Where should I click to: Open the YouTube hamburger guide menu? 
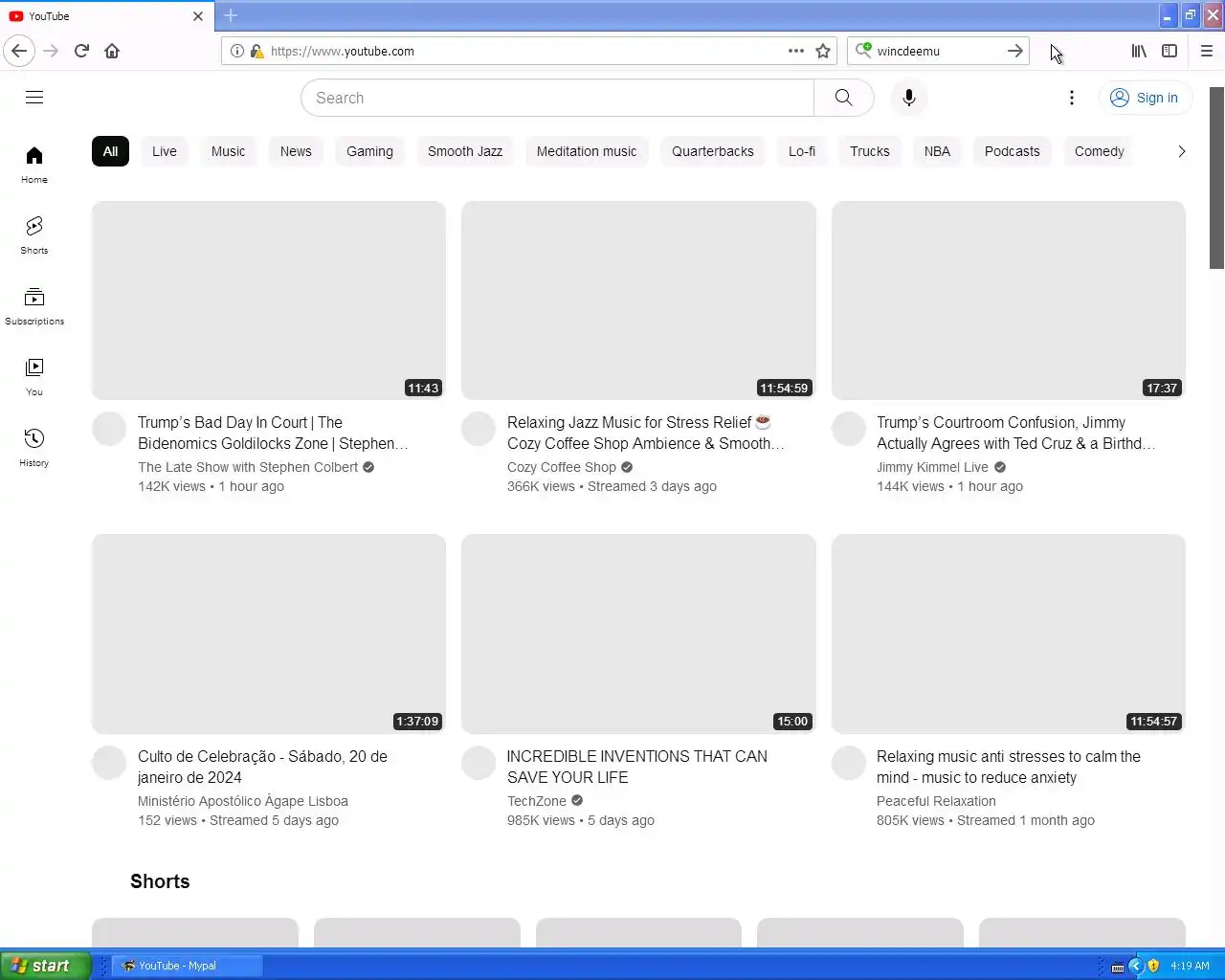[x=34, y=97]
